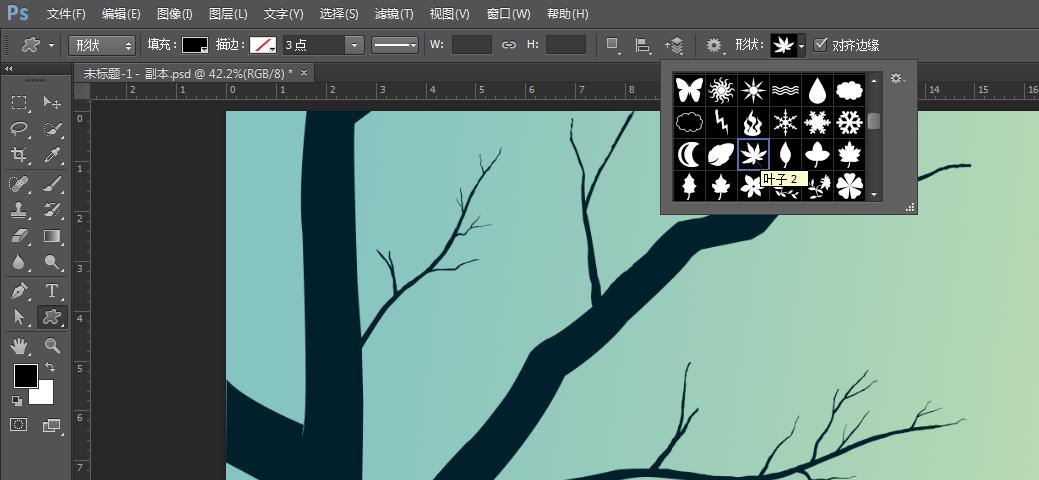Select the Eraser tool
The image size is (1039, 480).
pos(19,236)
